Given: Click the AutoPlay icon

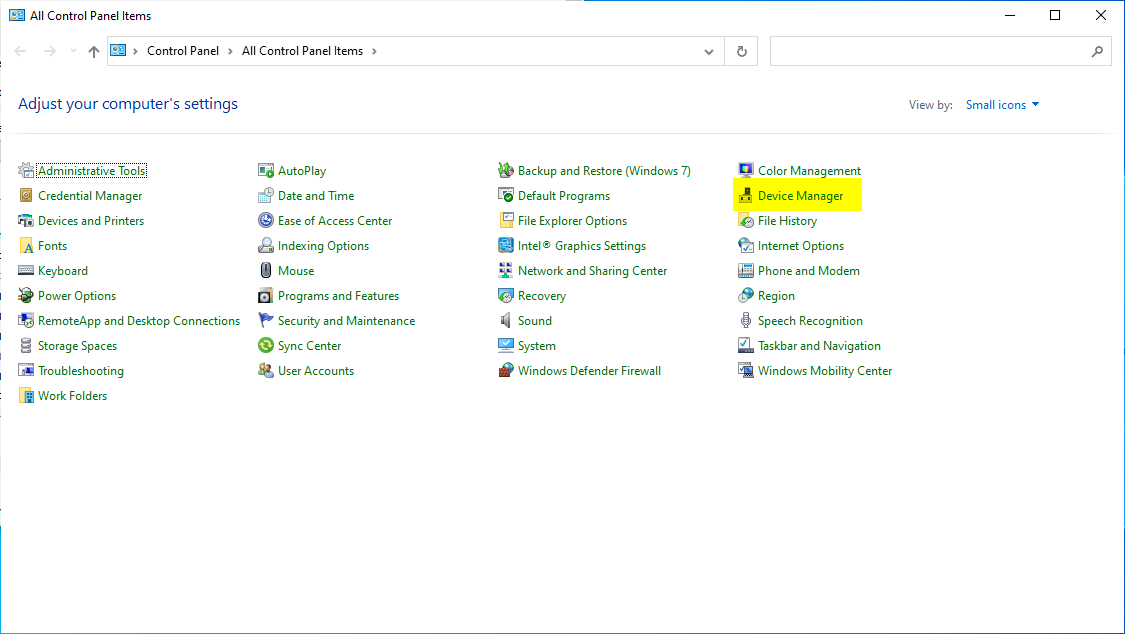Looking at the screenshot, I should [x=265, y=171].
